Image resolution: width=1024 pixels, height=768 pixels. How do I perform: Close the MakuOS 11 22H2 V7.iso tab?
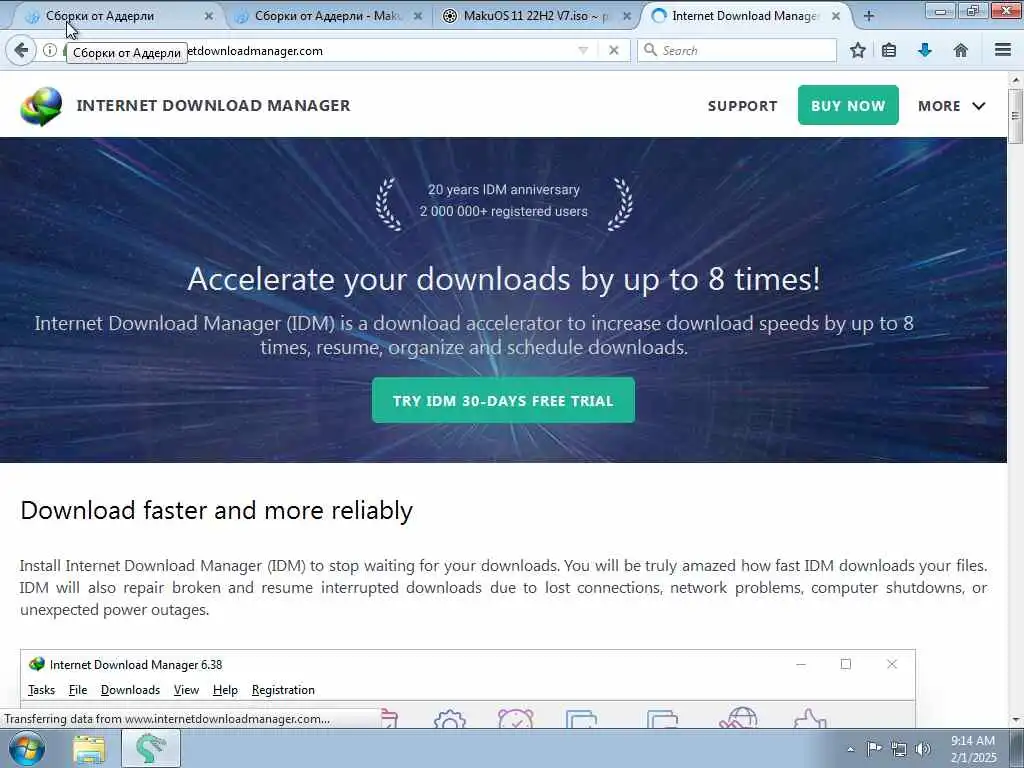626,16
